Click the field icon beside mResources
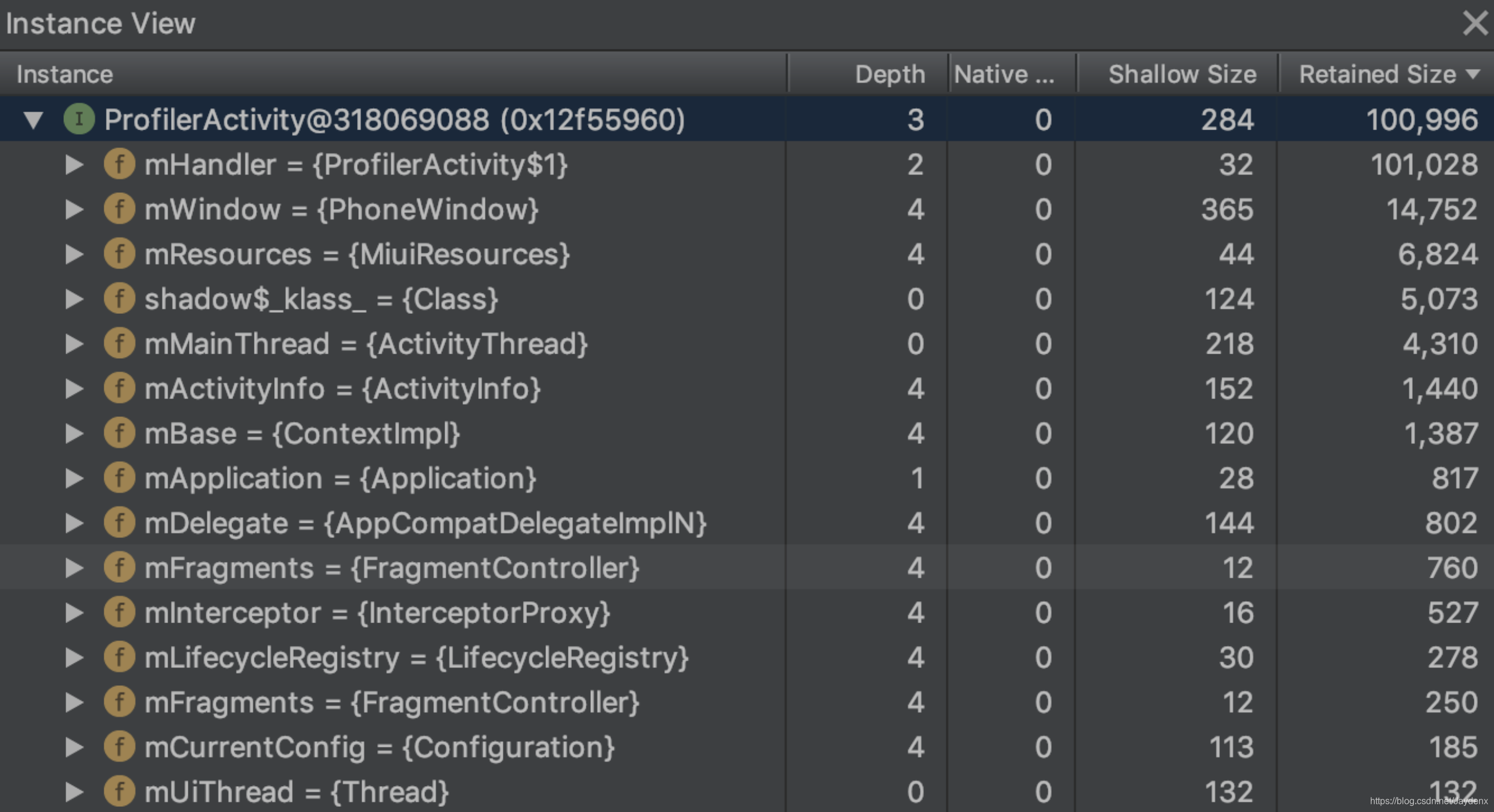Screen dimensions: 1494x812 tap(119, 254)
